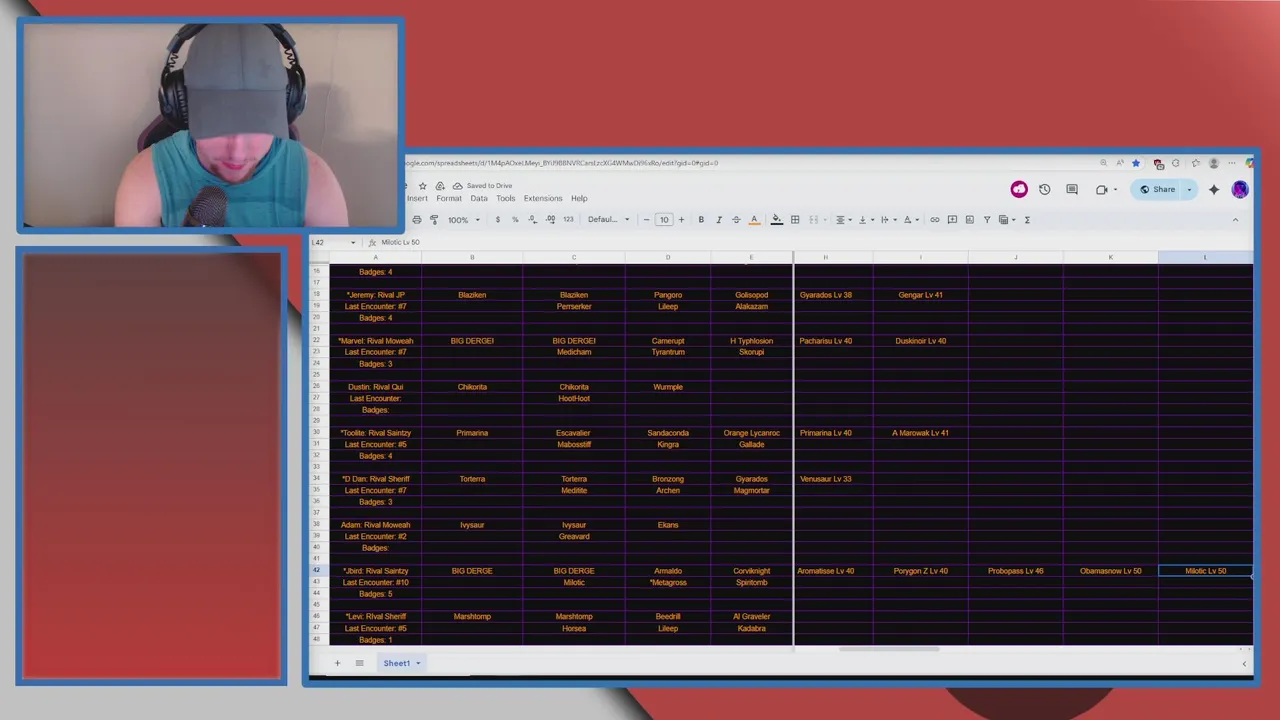The height and width of the screenshot is (720, 1280).
Task: Click the browser zoom magnifier icon
Action: coord(1103,163)
